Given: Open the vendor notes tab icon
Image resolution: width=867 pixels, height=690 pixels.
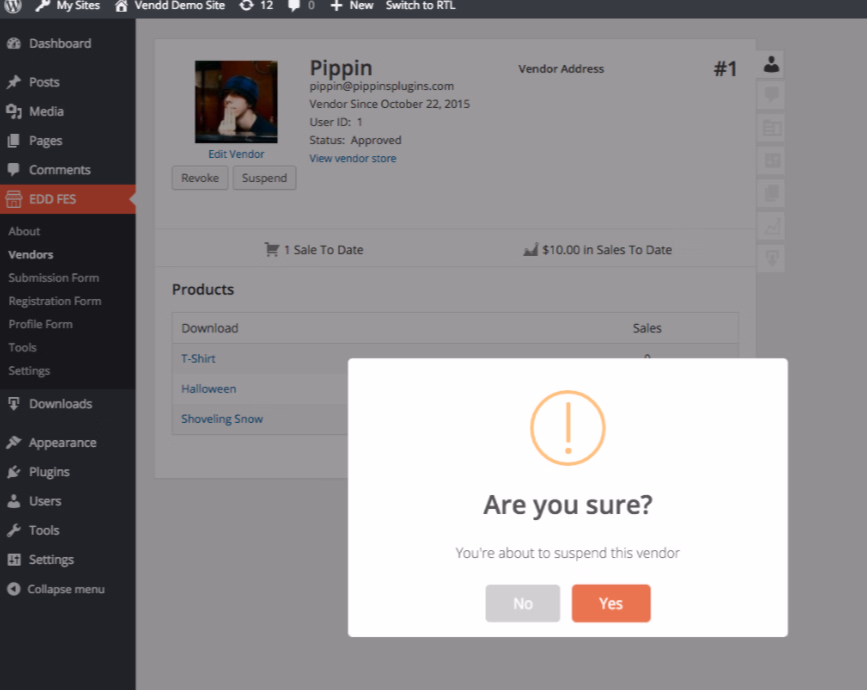Looking at the screenshot, I should tap(771, 96).
